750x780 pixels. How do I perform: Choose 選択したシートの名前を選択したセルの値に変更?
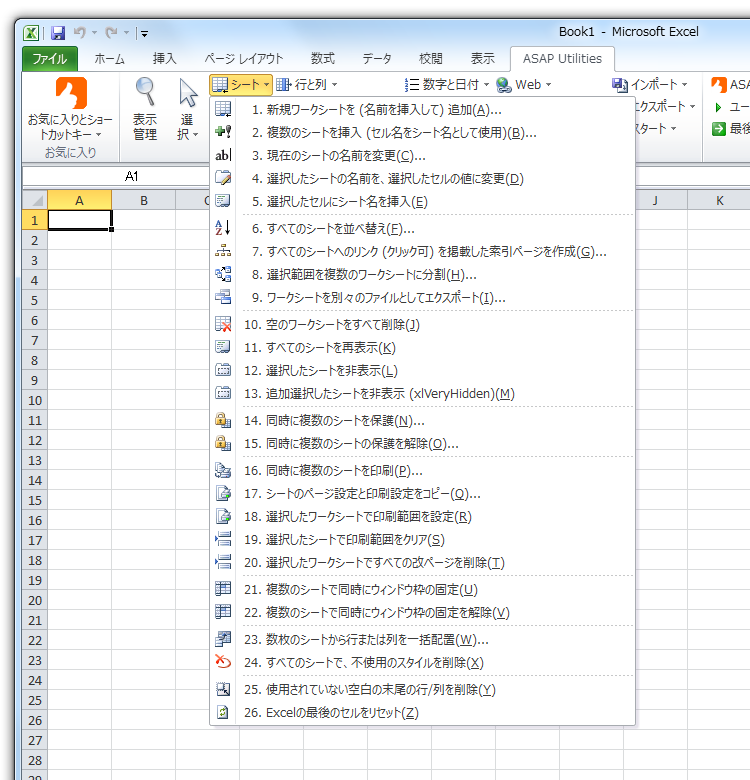pyautogui.click(x=423, y=179)
